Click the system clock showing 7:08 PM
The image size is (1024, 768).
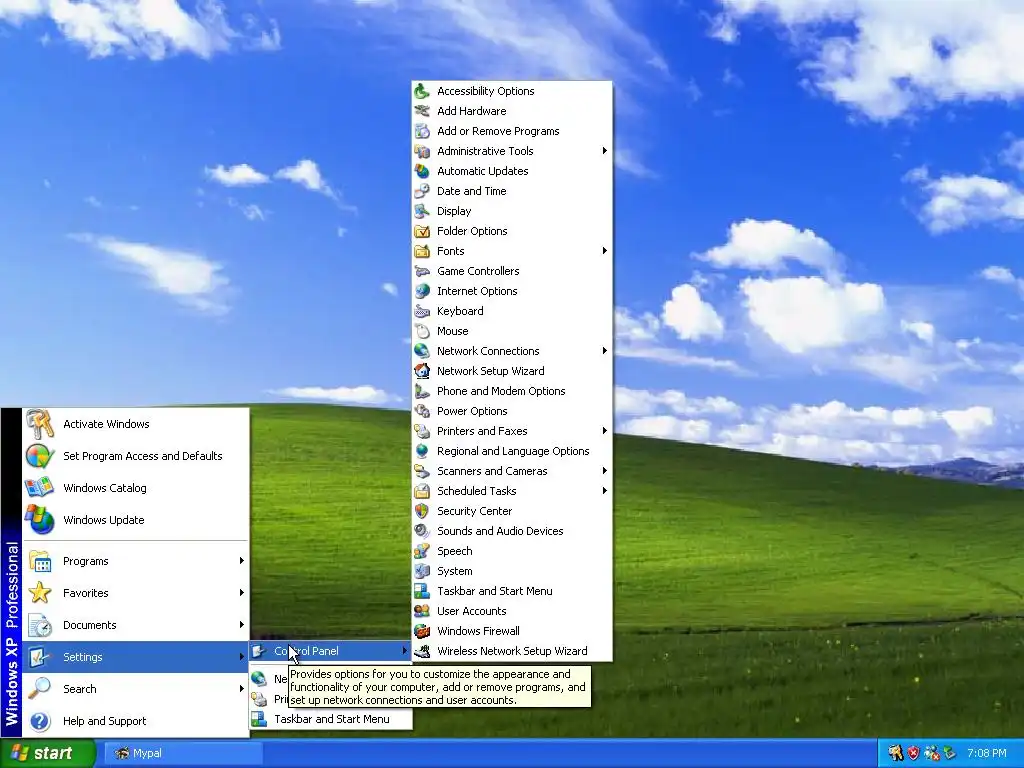point(987,753)
